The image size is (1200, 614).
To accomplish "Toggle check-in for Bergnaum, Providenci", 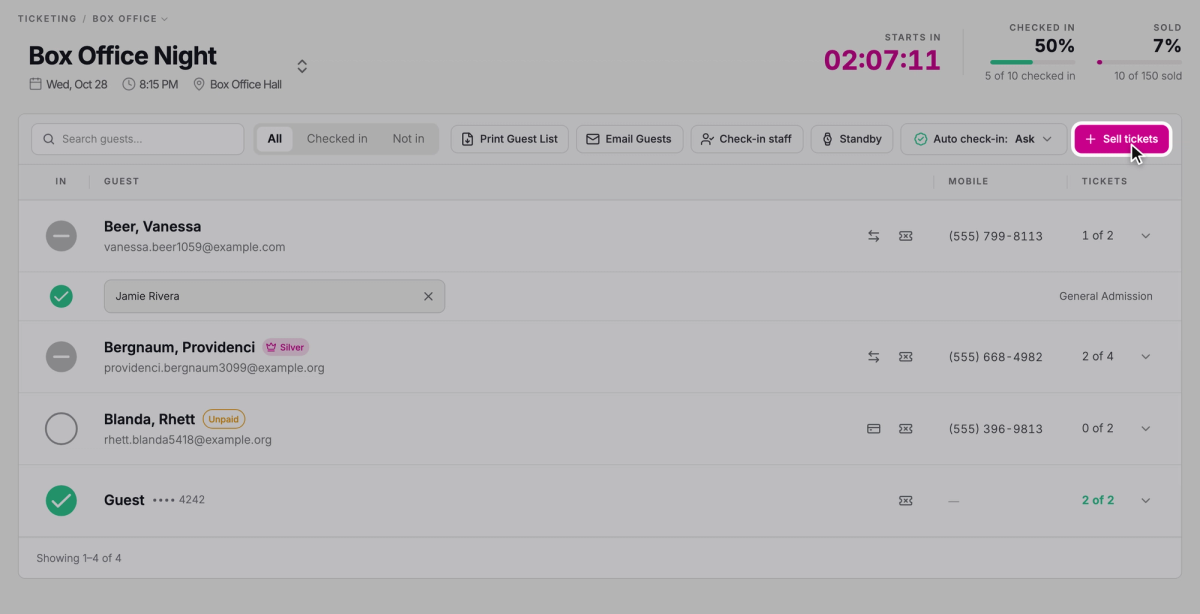I will click(61, 356).
